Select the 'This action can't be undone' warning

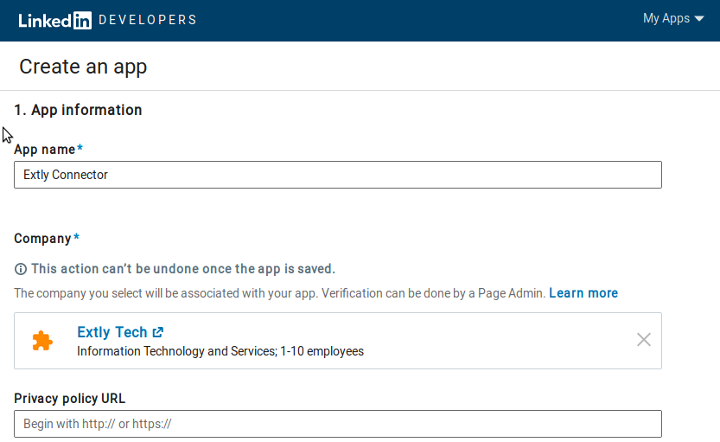183,269
